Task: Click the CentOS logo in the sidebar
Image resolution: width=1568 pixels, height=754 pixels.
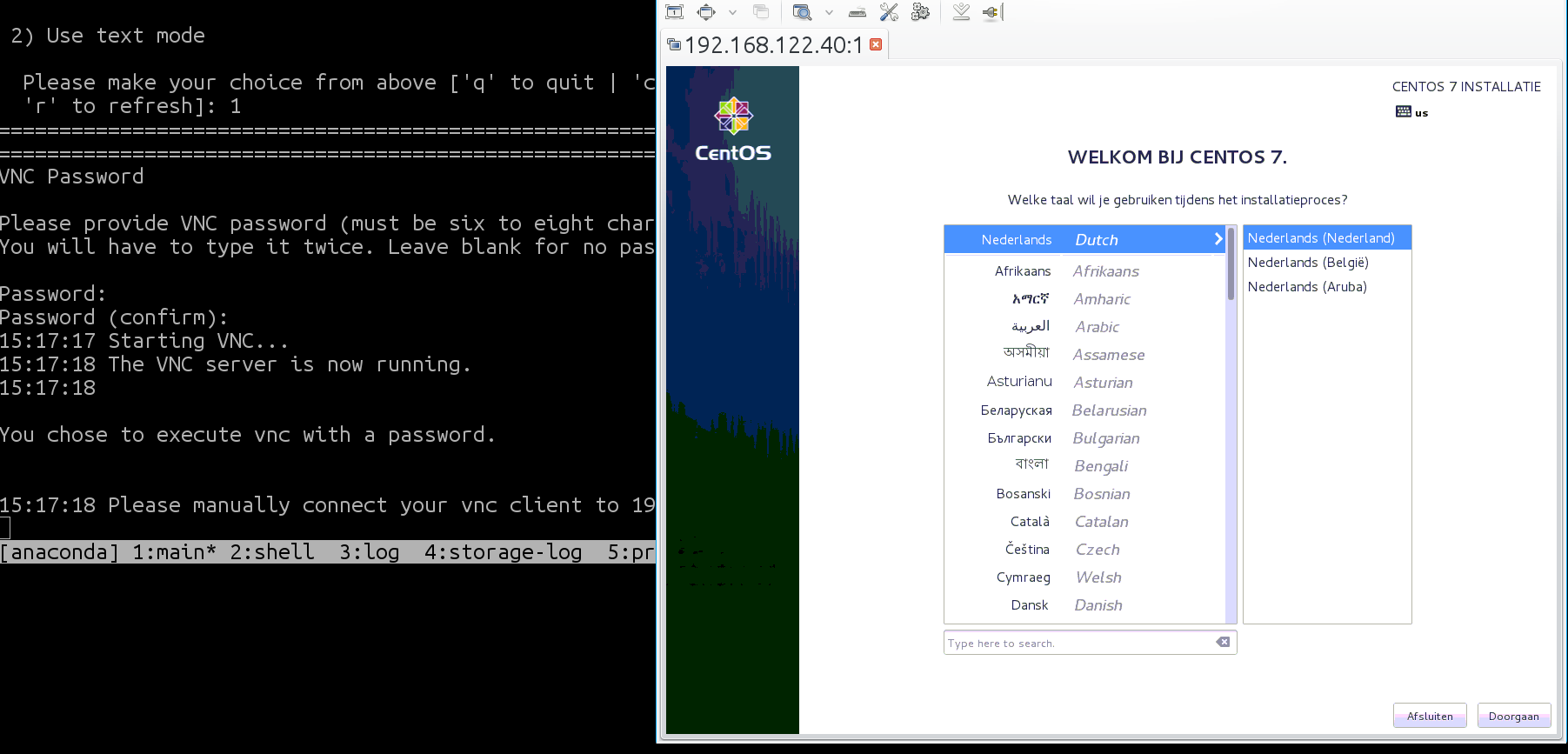Action: click(733, 130)
